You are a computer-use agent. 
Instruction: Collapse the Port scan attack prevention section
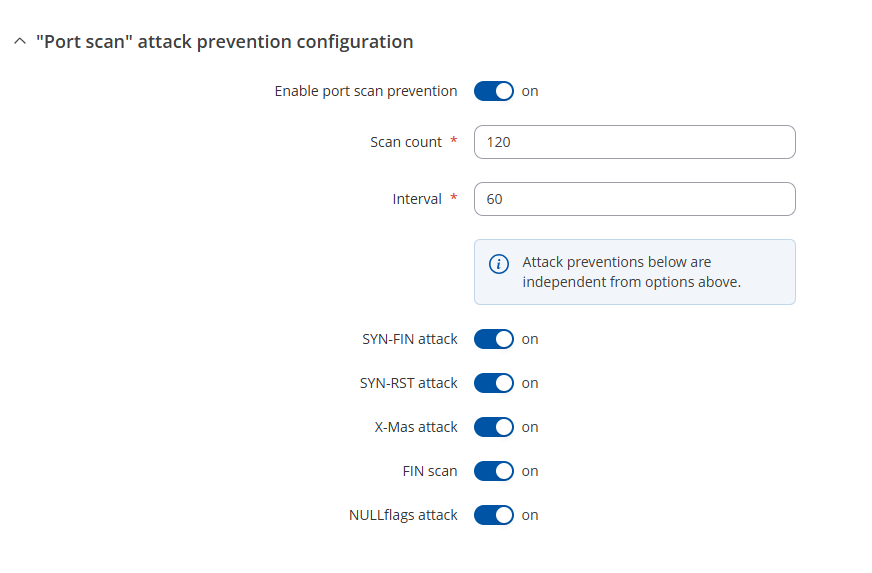20,42
